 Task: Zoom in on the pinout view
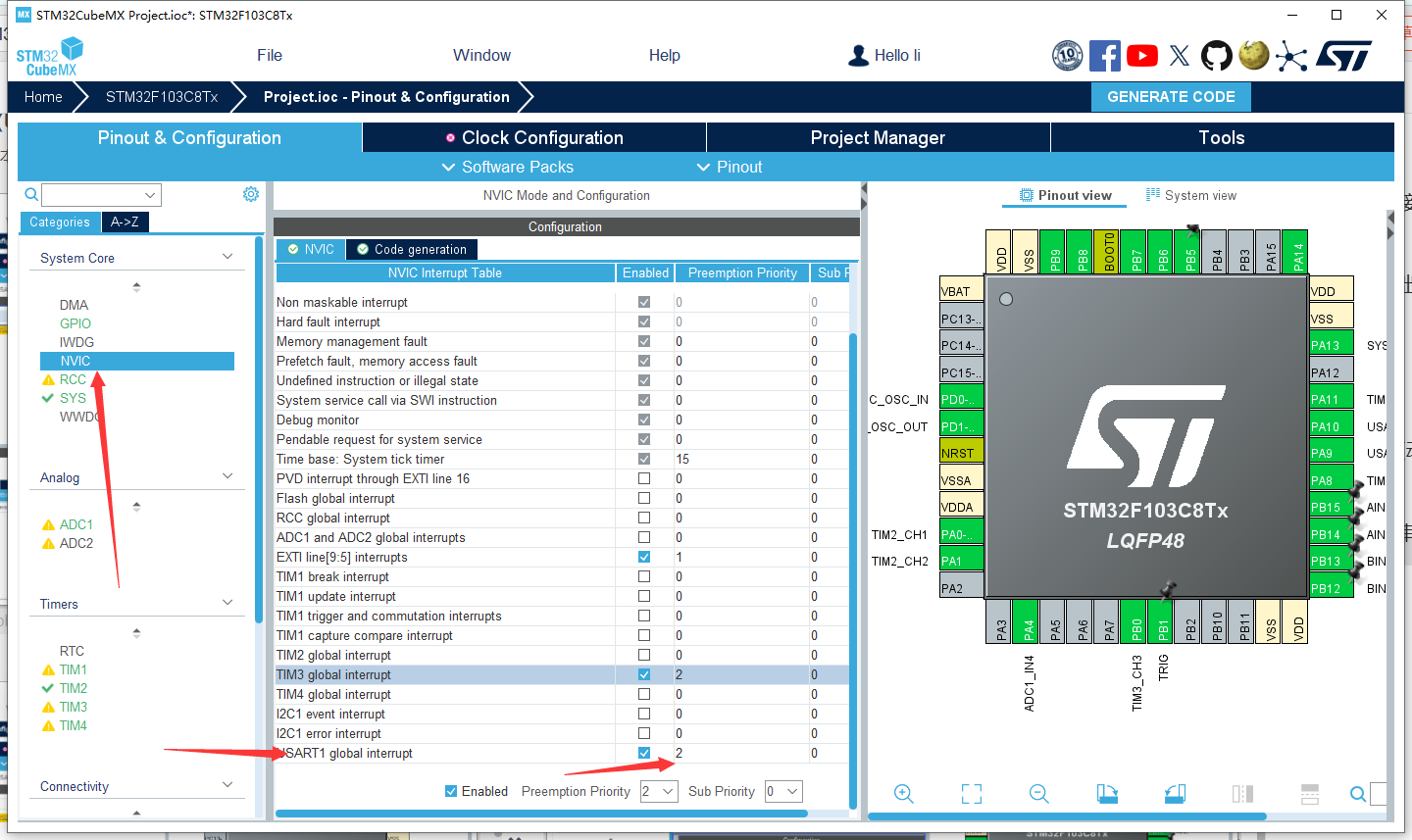coord(904,794)
